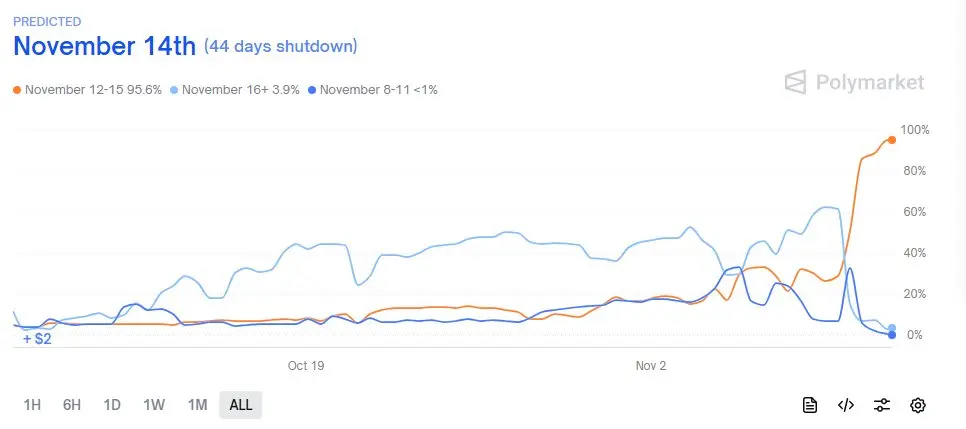Choose the 1M time range
966x429 pixels.
click(x=197, y=405)
